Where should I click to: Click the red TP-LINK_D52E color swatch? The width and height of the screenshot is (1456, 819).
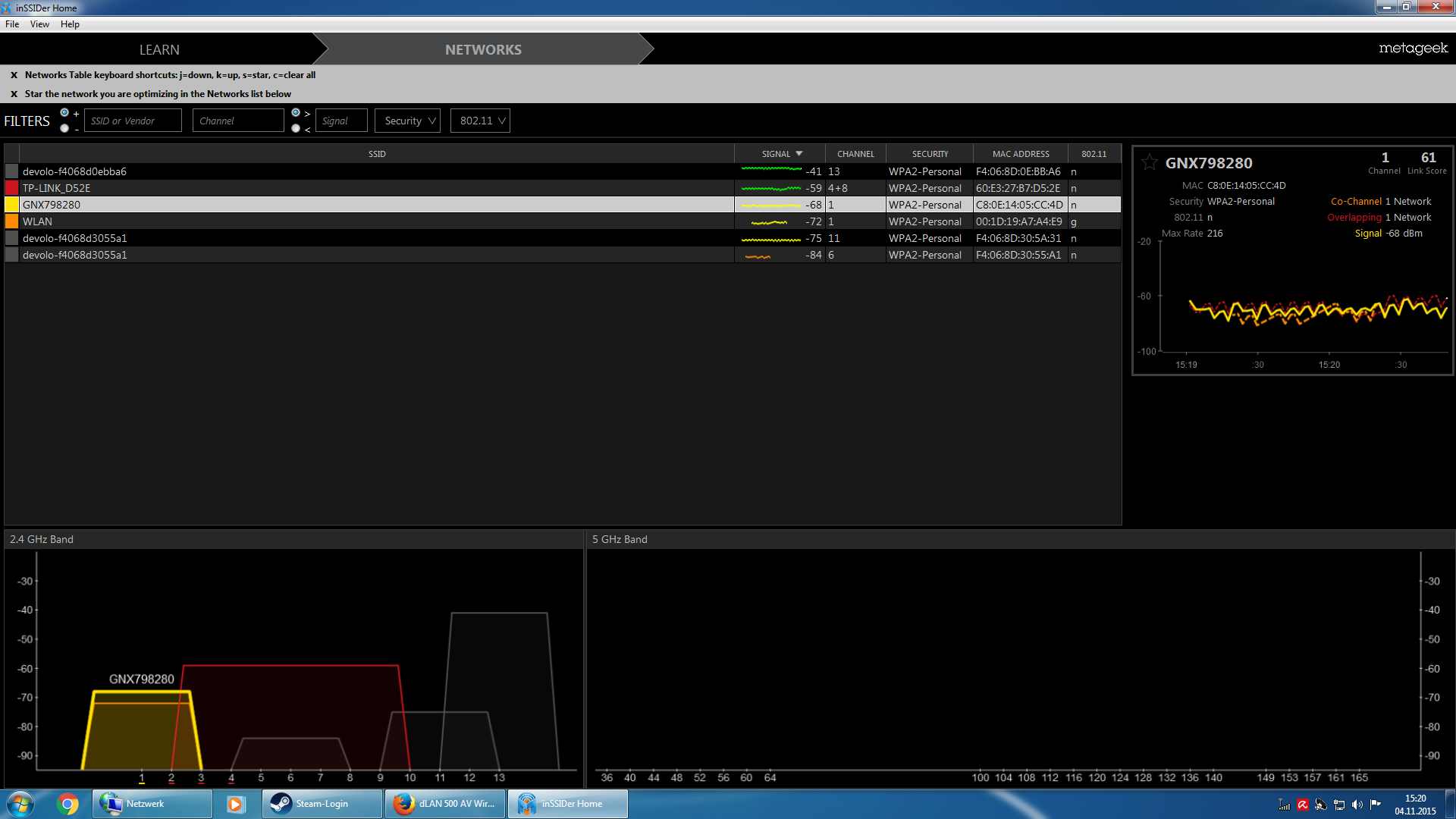pos(11,188)
